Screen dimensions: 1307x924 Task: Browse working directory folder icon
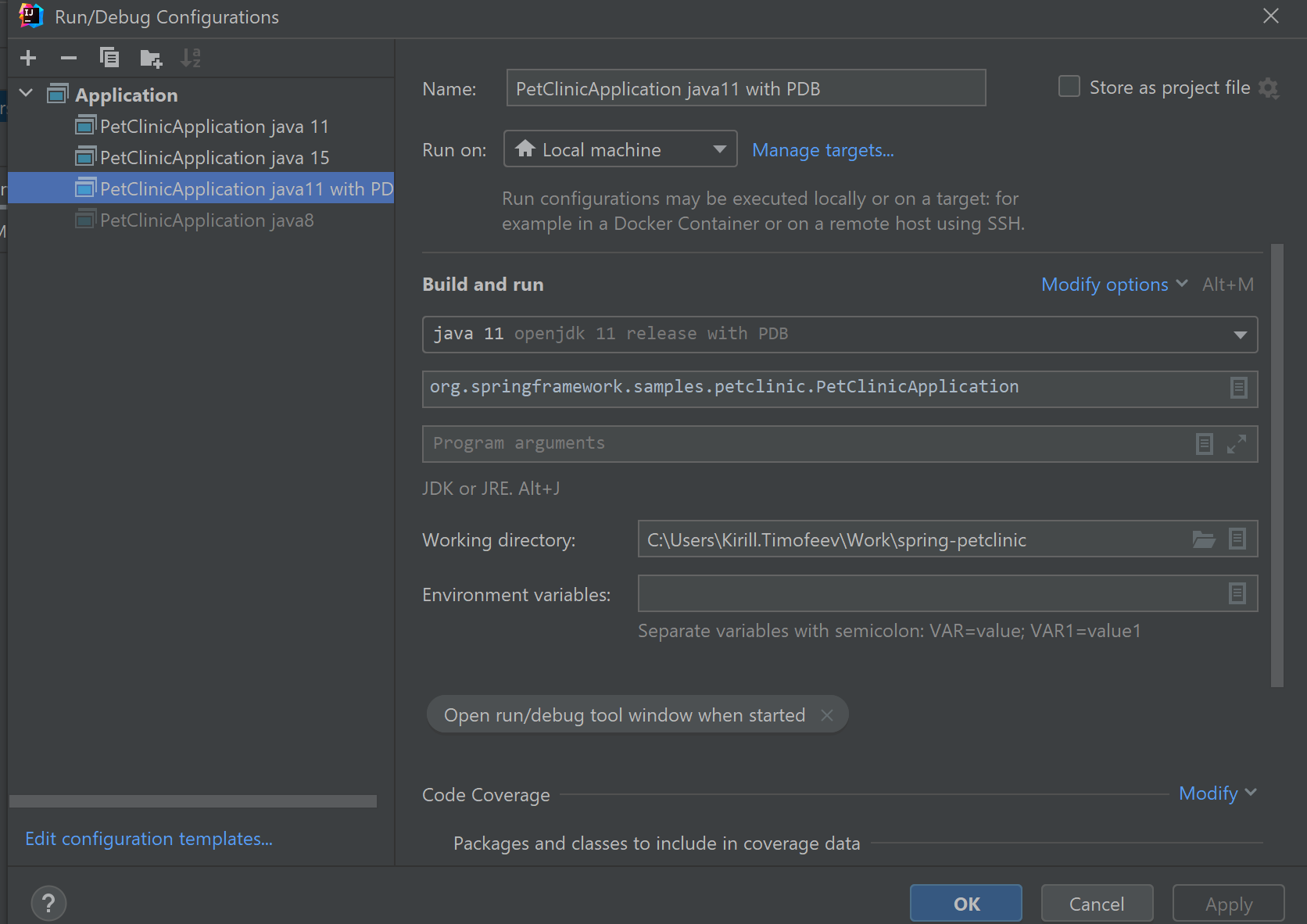point(1204,539)
